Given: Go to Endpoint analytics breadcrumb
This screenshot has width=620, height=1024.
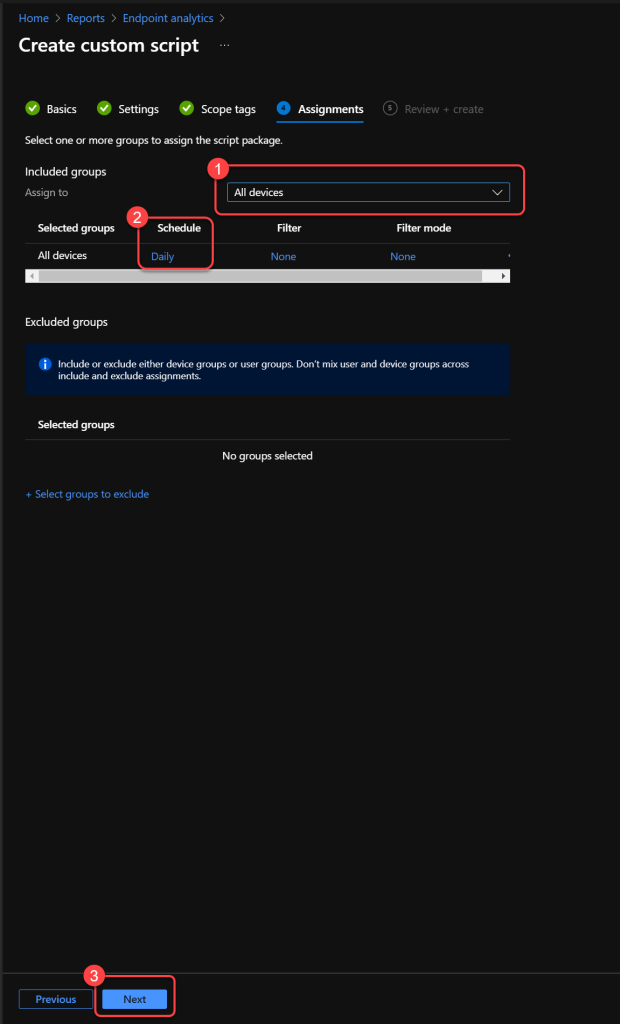Looking at the screenshot, I should pyautogui.click(x=167, y=18).
